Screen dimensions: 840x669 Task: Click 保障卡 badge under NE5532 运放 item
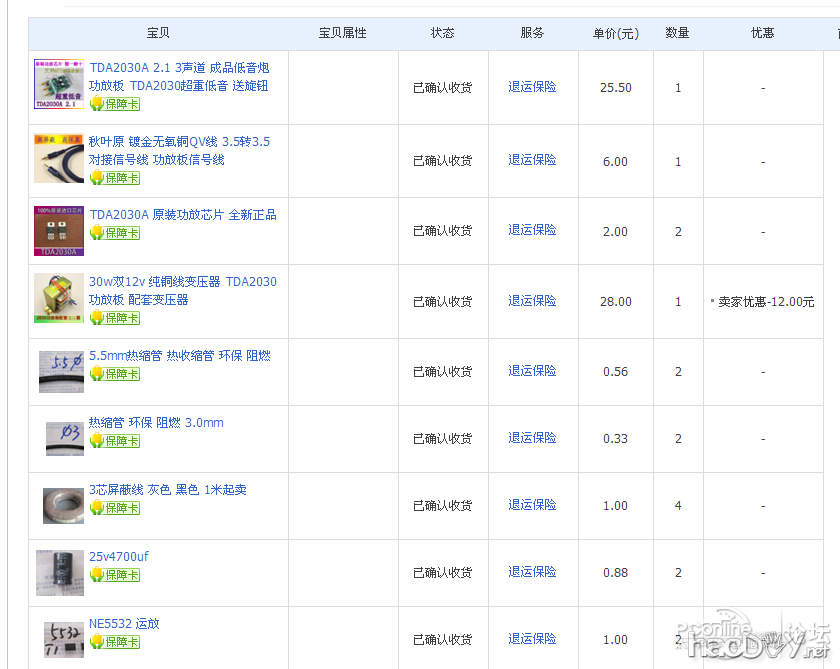coord(114,642)
